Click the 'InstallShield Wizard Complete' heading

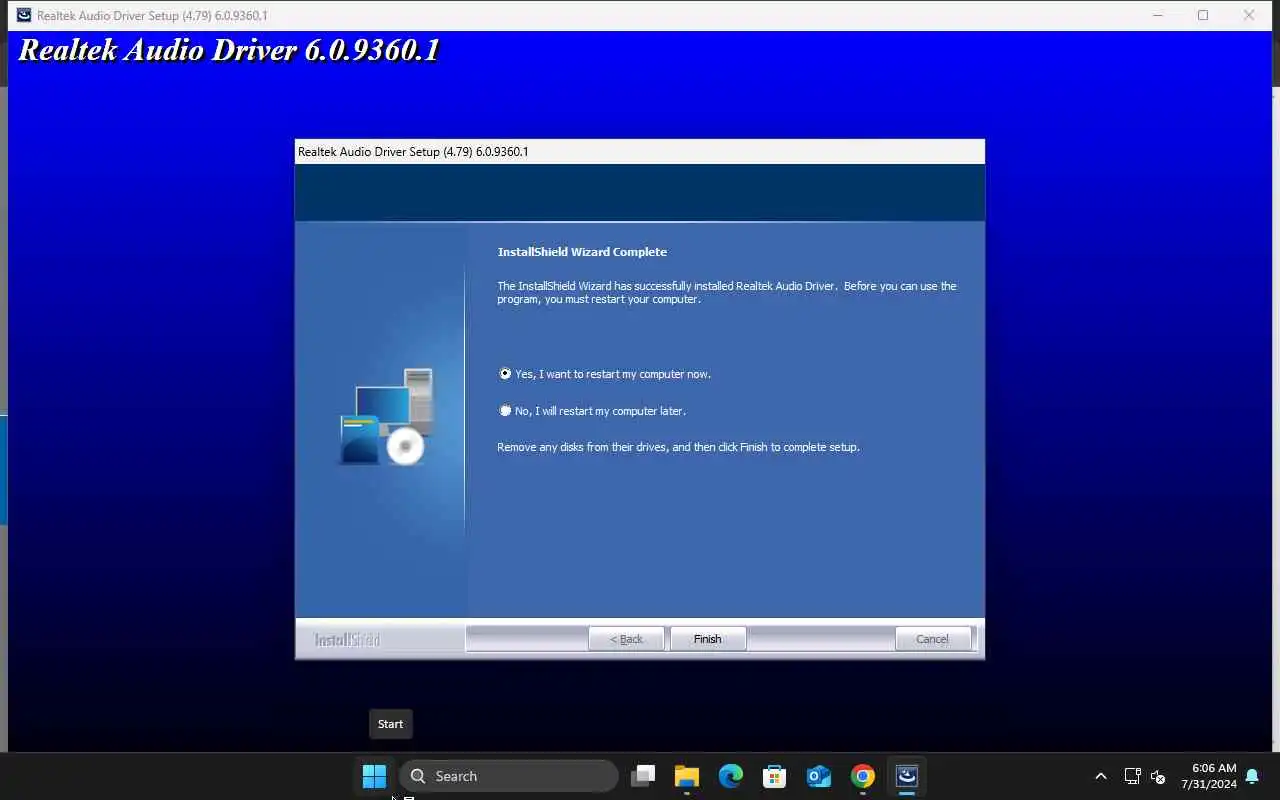pos(582,252)
